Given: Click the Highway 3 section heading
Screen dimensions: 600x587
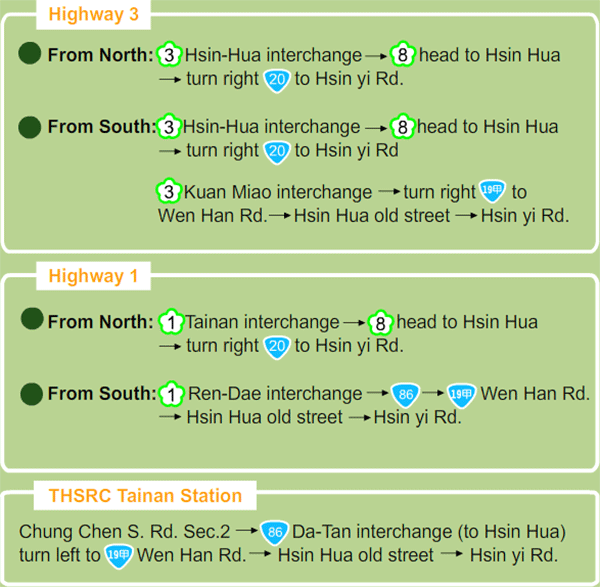Looking at the screenshot, I should 93,15.
